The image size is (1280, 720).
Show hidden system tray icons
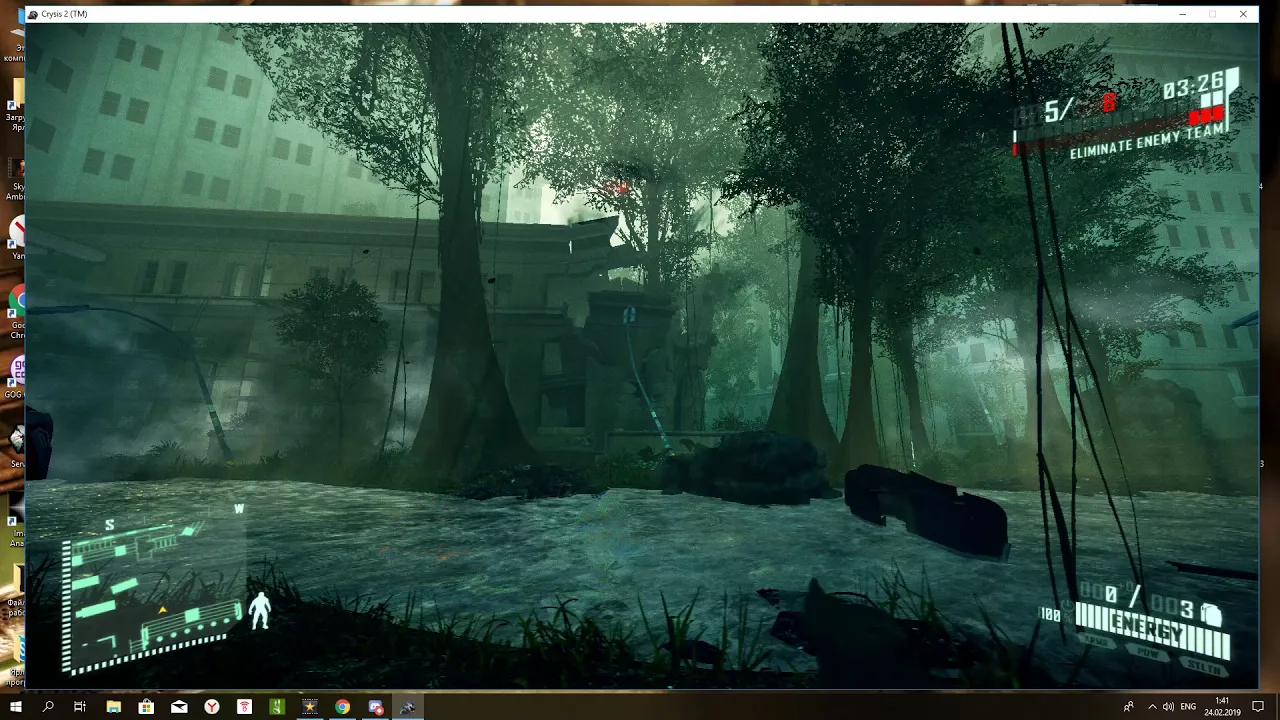tap(1151, 707)
